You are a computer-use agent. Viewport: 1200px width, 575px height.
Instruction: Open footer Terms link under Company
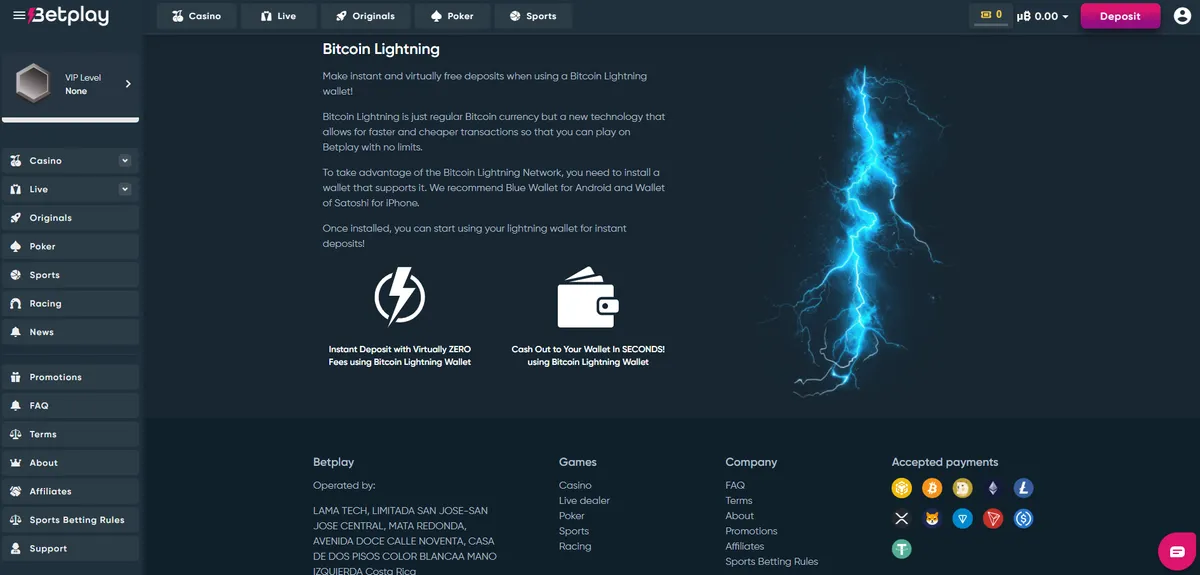[739, 500]
